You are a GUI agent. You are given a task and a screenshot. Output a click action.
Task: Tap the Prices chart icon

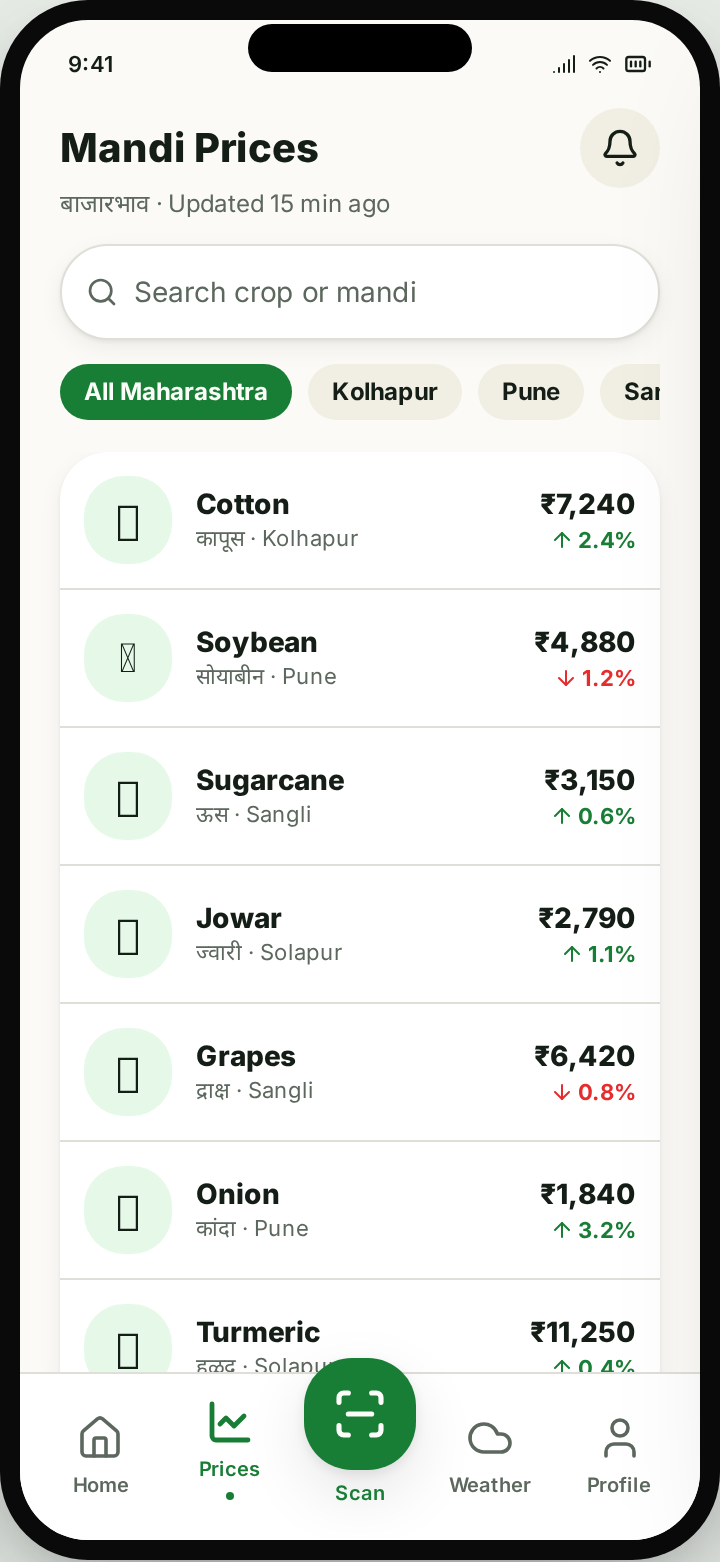pos(229,1422)
